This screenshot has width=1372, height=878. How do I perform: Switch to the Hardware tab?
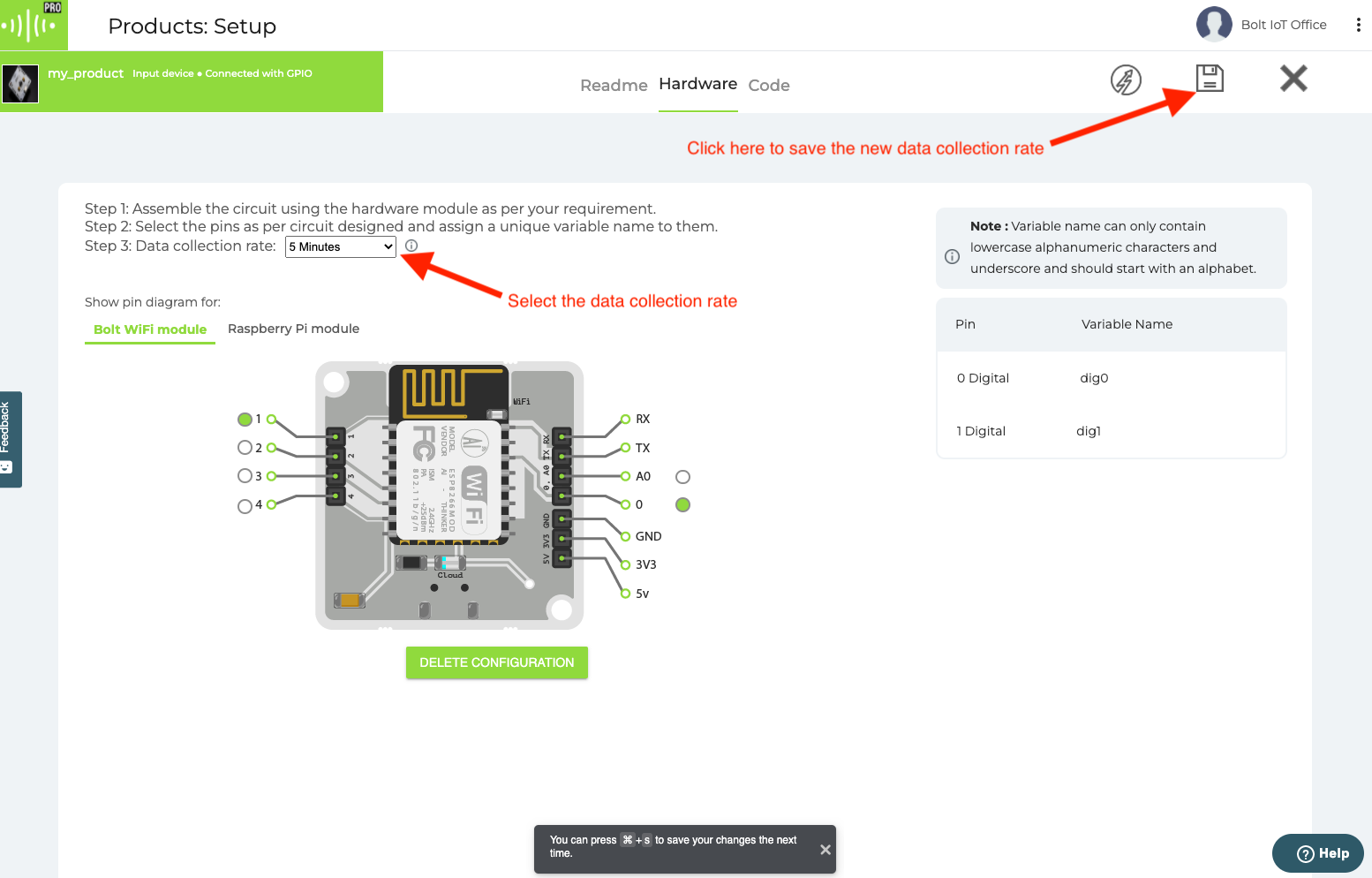tap(698, 84)
